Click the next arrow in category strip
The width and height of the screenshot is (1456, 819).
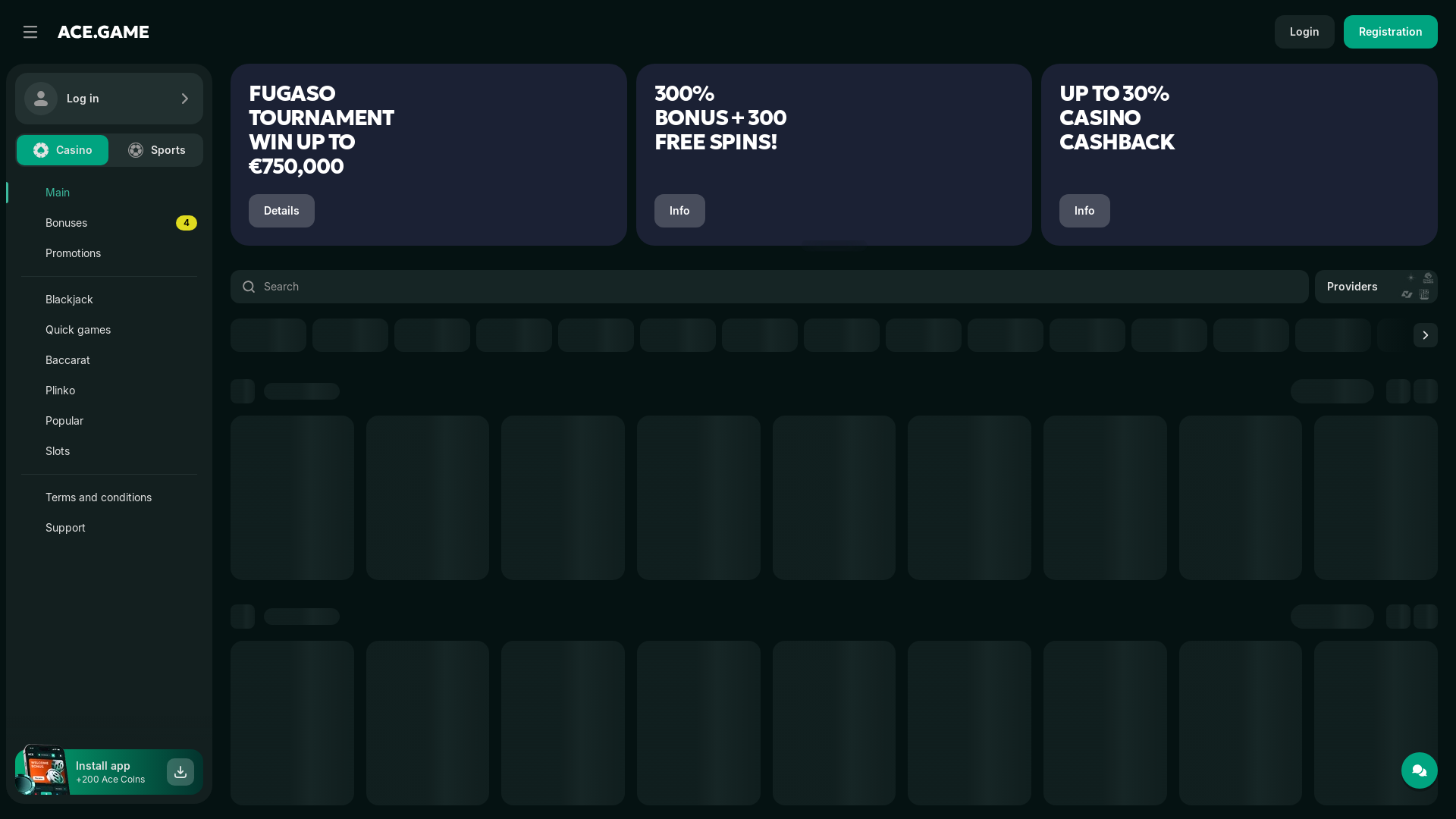(x=1426, y=335)
